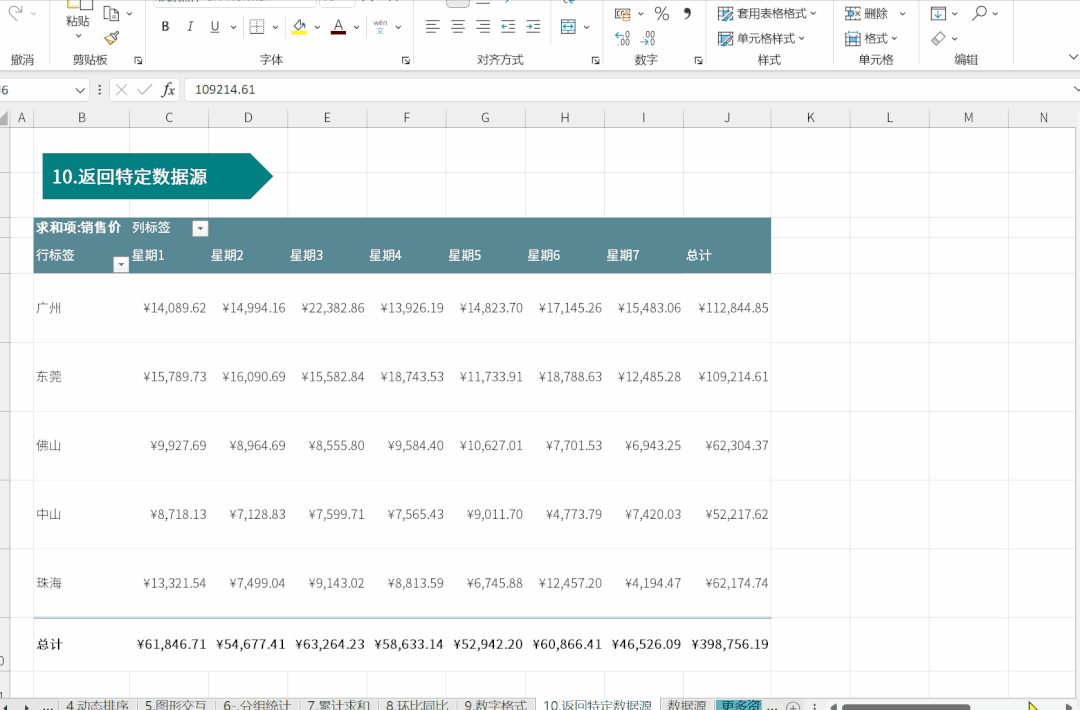The image size is (1080, 710).
Task: Switch to the 9.数字格式 sheet tab
Action: click(495, 704)
